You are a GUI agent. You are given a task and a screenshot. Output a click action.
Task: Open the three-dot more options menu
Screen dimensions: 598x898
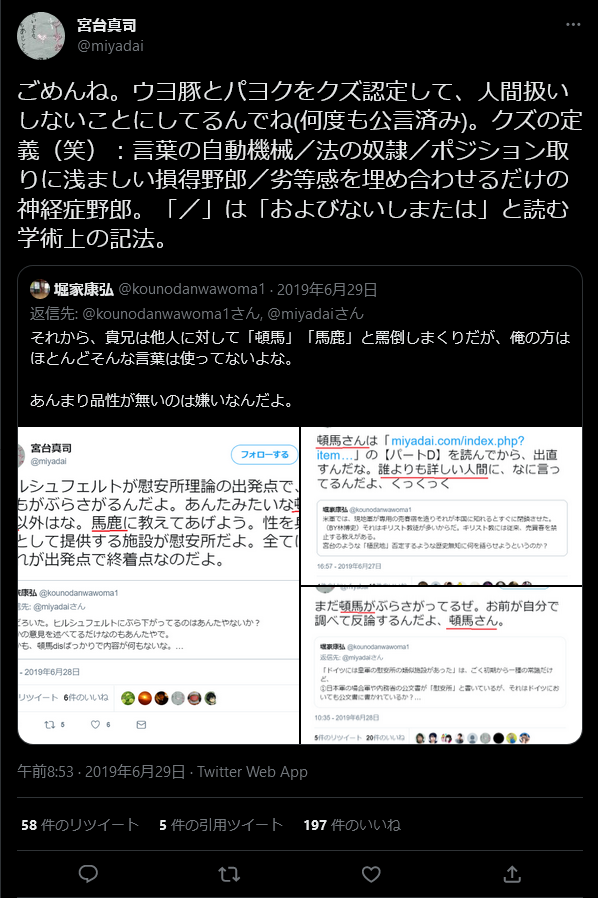573,25
